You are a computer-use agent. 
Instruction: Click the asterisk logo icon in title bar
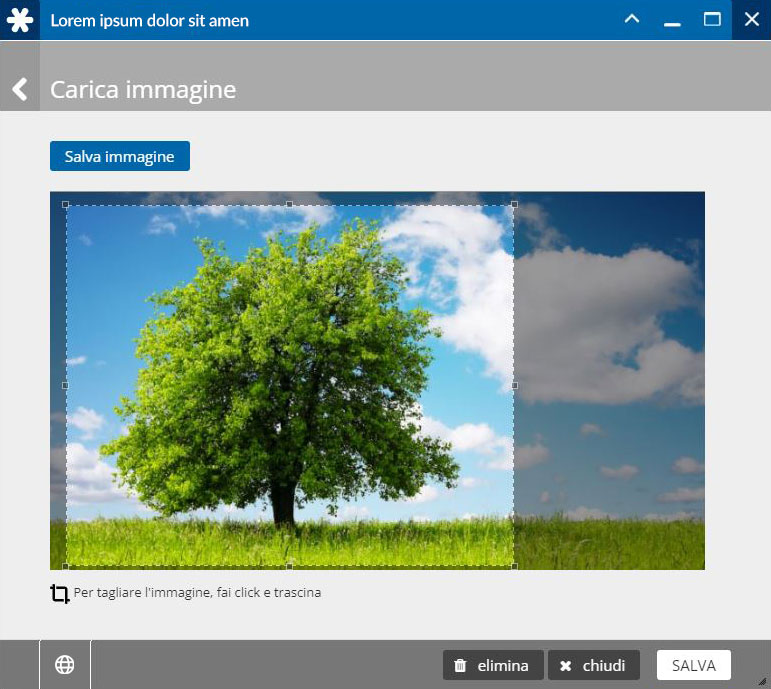point(20,20)
